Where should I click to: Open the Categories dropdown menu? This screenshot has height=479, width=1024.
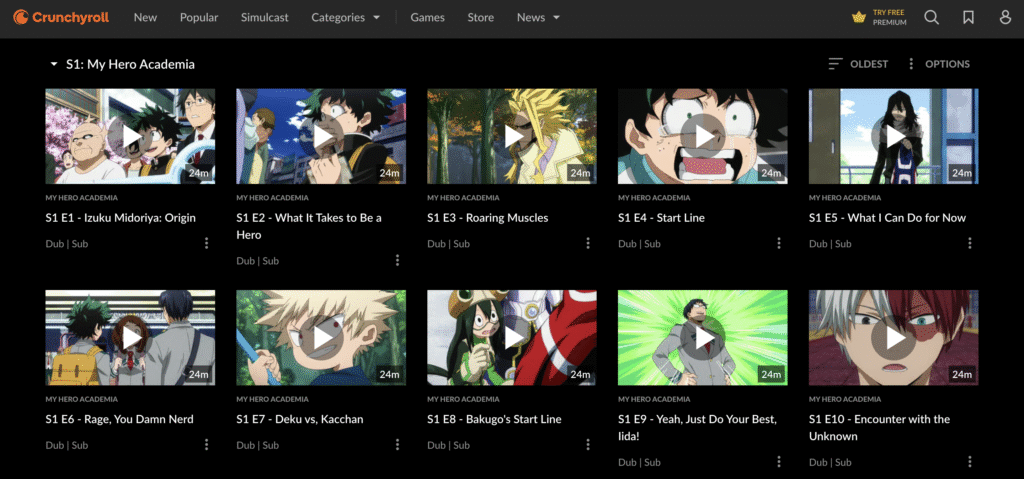point(345,18)
